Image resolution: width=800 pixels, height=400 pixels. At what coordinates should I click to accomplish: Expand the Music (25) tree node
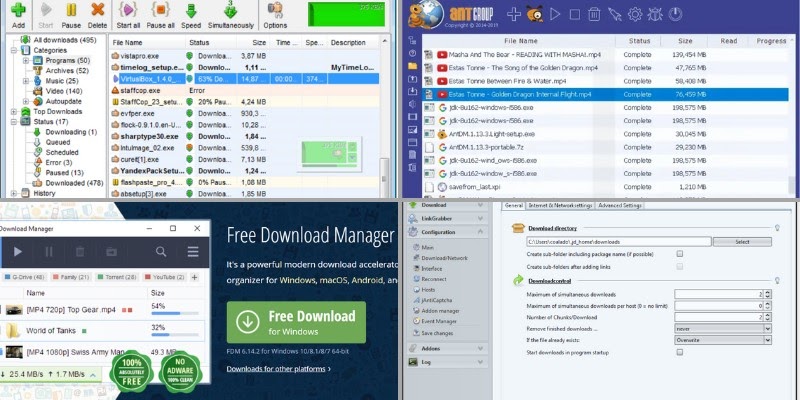coord(26,81)
